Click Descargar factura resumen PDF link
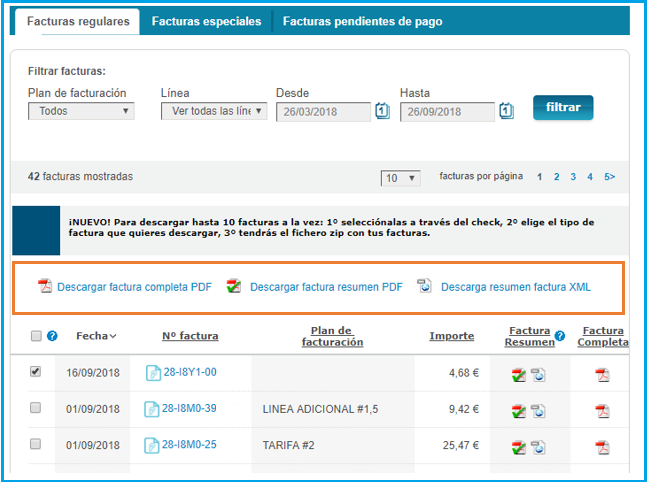The image size is (647, 482). pyautogui.click(x=326, y=287)
